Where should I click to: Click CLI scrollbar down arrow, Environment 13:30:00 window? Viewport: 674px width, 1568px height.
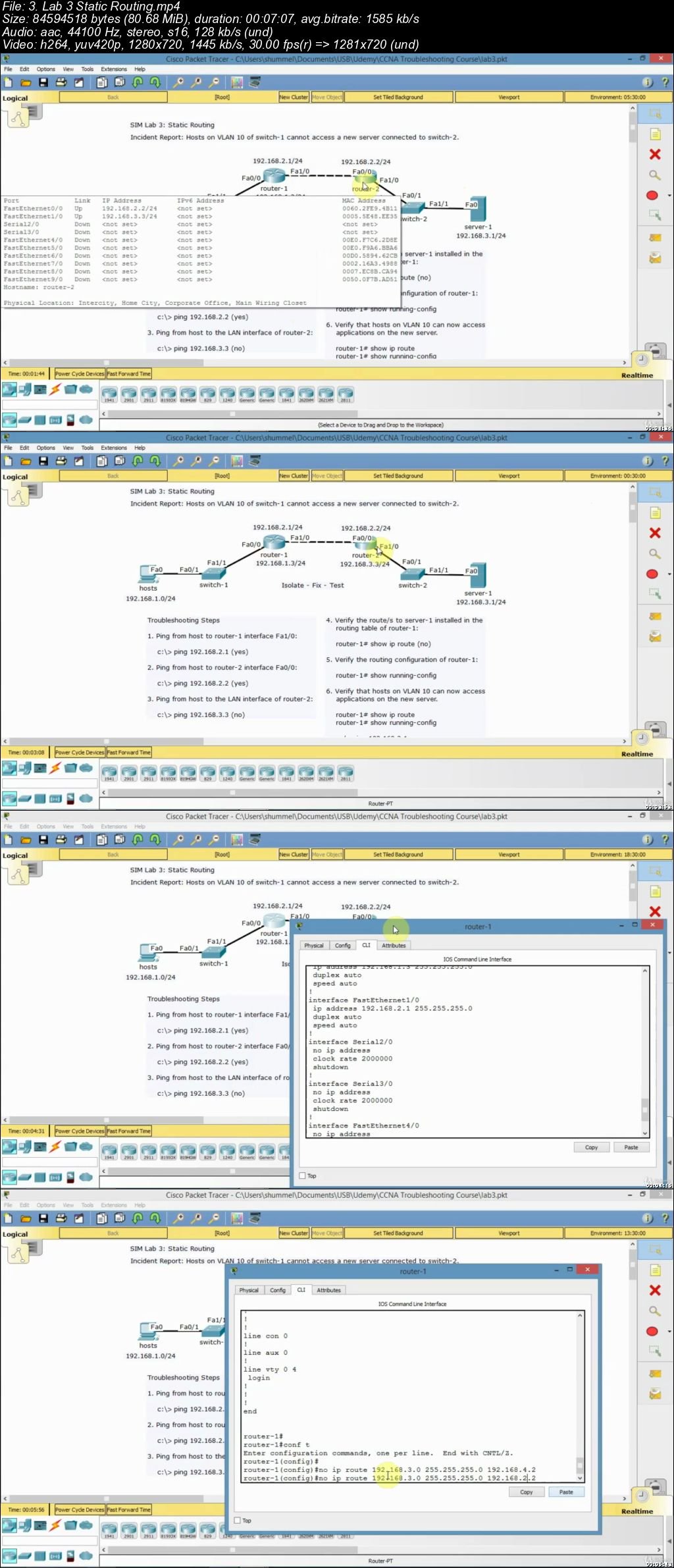coord(581,1478)
